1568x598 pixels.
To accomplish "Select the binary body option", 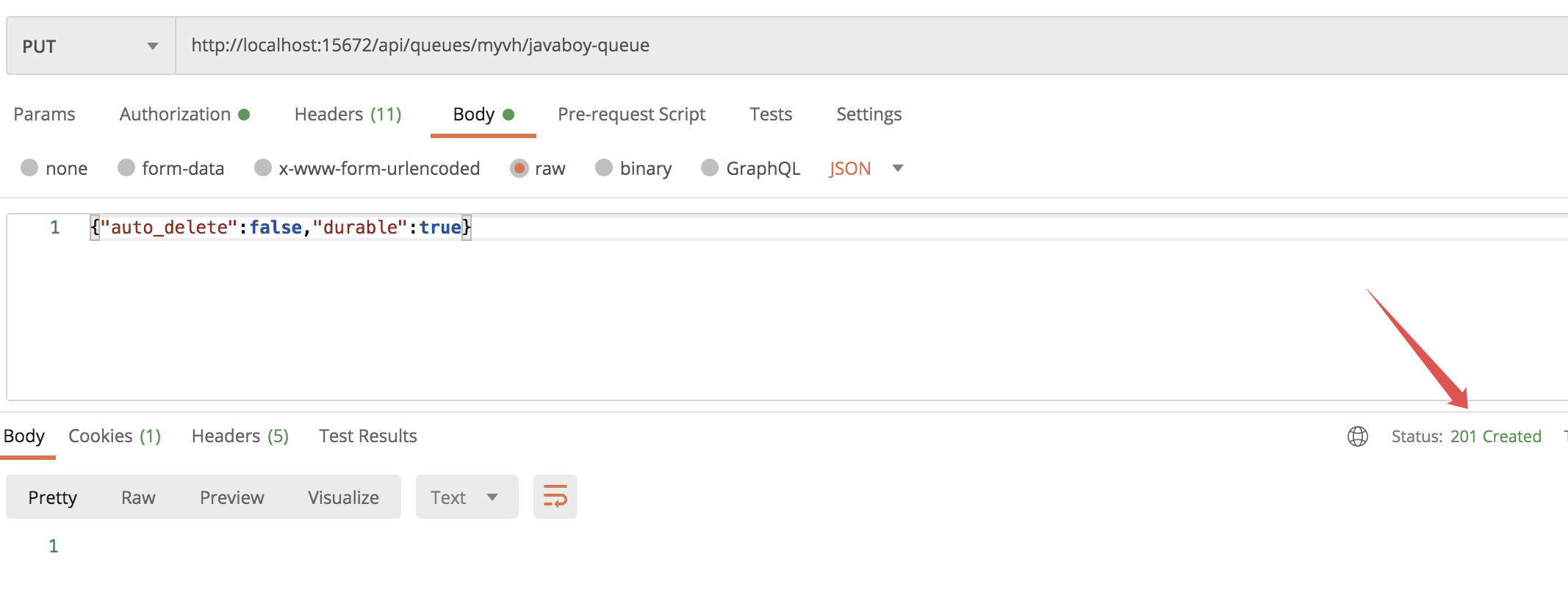I will pyautogui.click(x=604, y=168).
